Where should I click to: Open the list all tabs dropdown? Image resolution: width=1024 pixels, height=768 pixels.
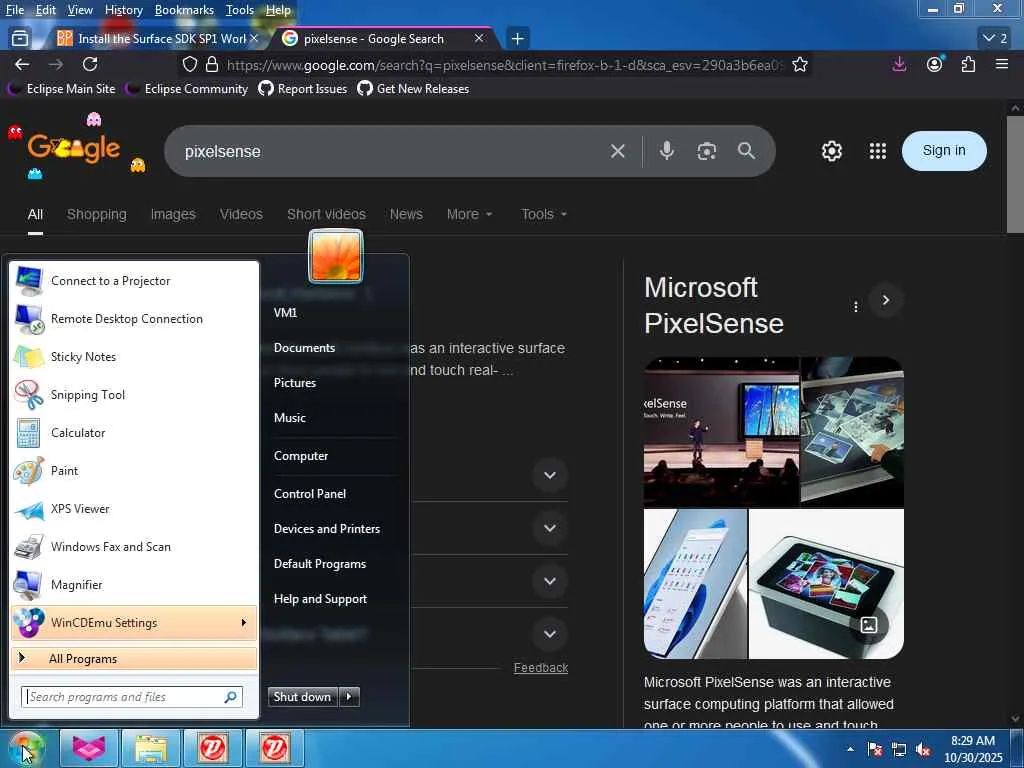pyautogui.click(x=995, y=39)
